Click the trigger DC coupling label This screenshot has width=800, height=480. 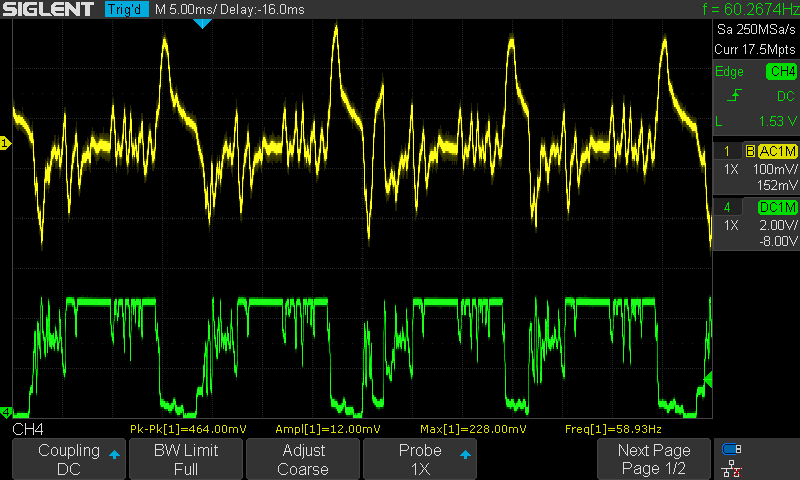click(x=785, y=96)
